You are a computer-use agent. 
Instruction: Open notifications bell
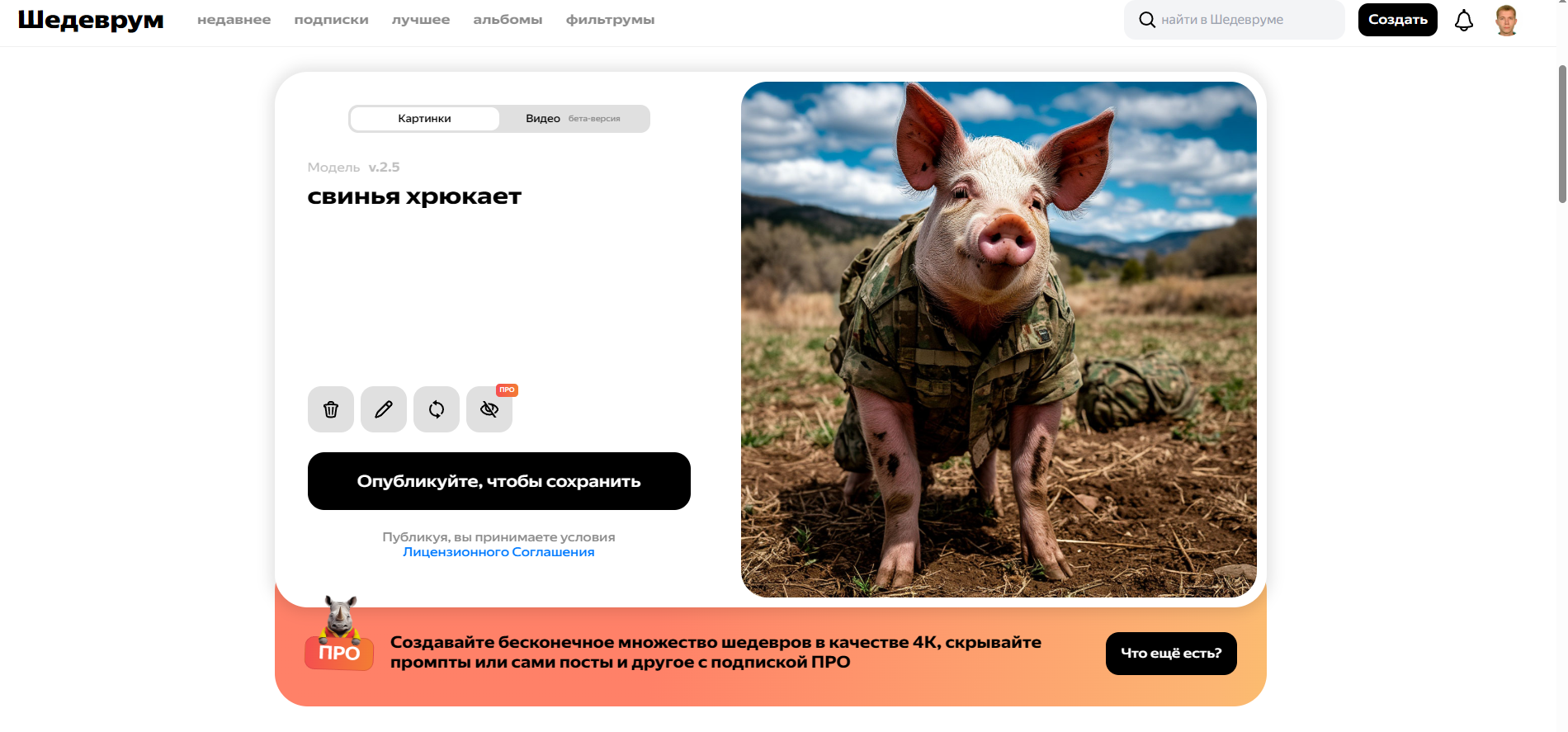pos(1464,20)
